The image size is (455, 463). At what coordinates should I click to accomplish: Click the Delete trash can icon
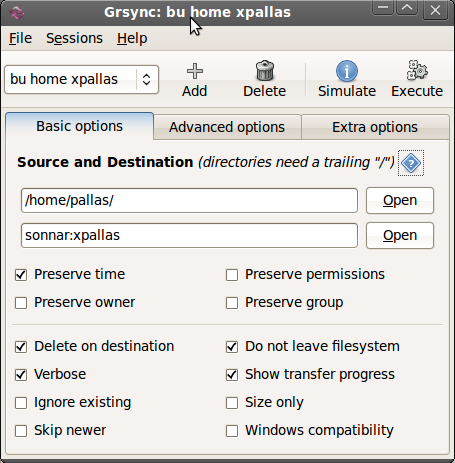click(265, 71)
